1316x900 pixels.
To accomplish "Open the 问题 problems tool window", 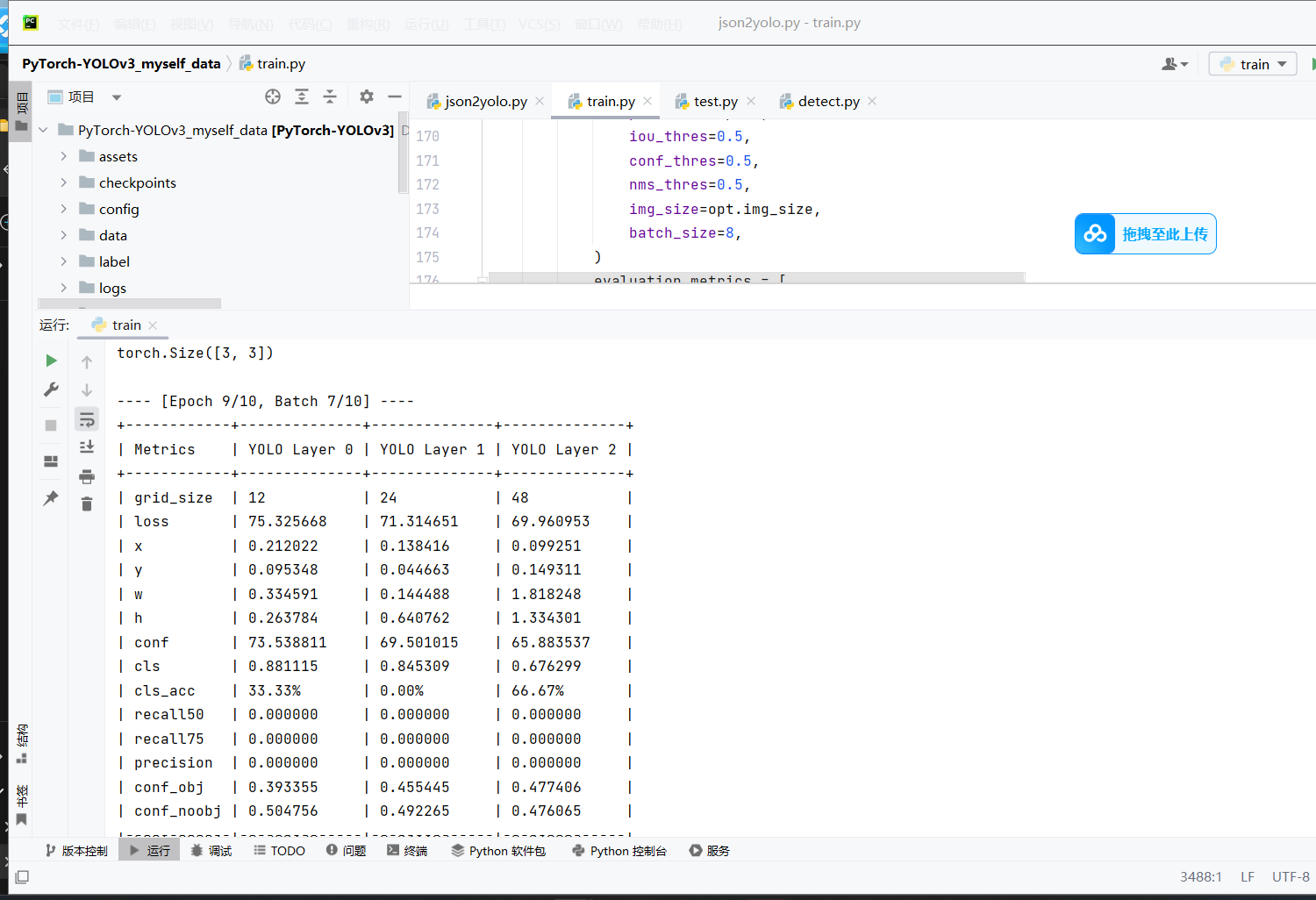I will [346, 850].
